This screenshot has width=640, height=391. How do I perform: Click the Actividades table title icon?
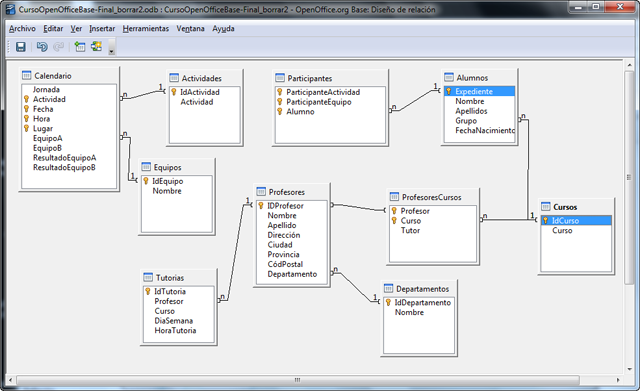coord(174,78)
